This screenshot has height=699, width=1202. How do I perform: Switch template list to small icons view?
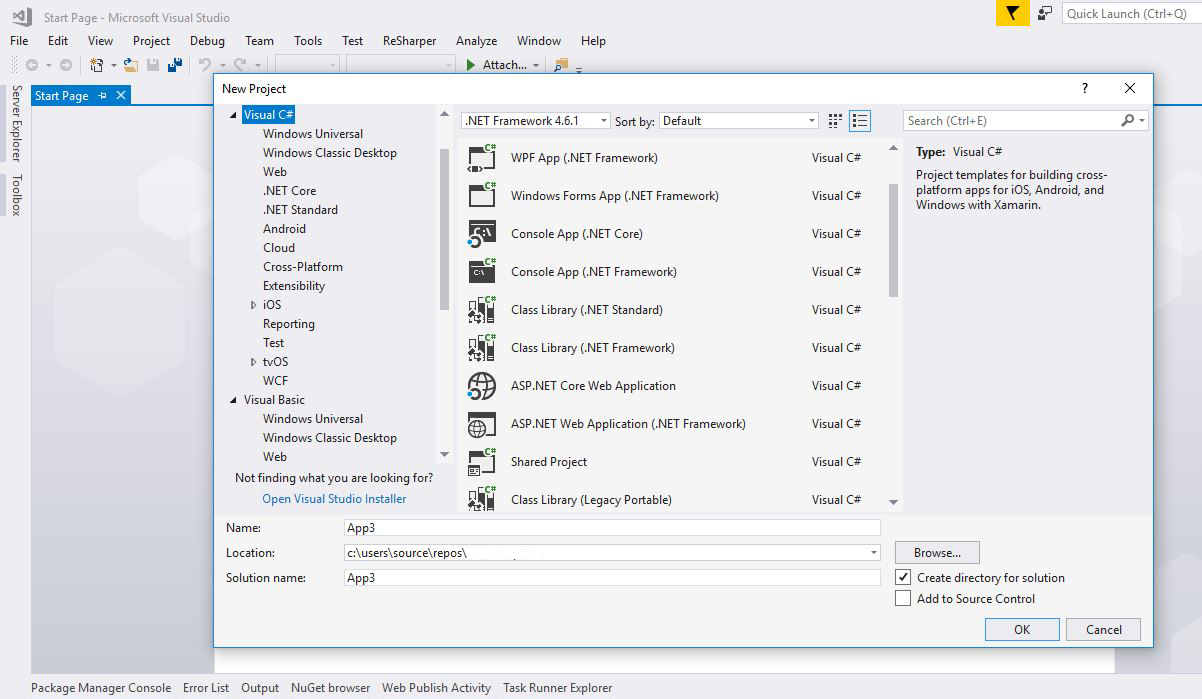click(836, 121)
